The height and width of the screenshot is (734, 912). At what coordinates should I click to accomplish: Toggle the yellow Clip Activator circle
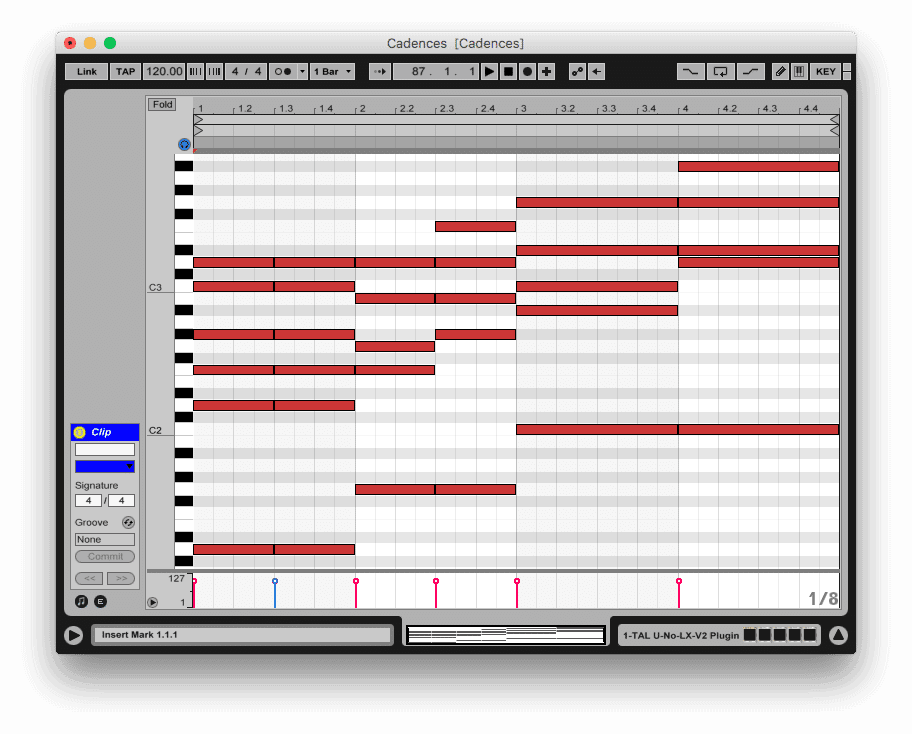click(x=80, y=432)
